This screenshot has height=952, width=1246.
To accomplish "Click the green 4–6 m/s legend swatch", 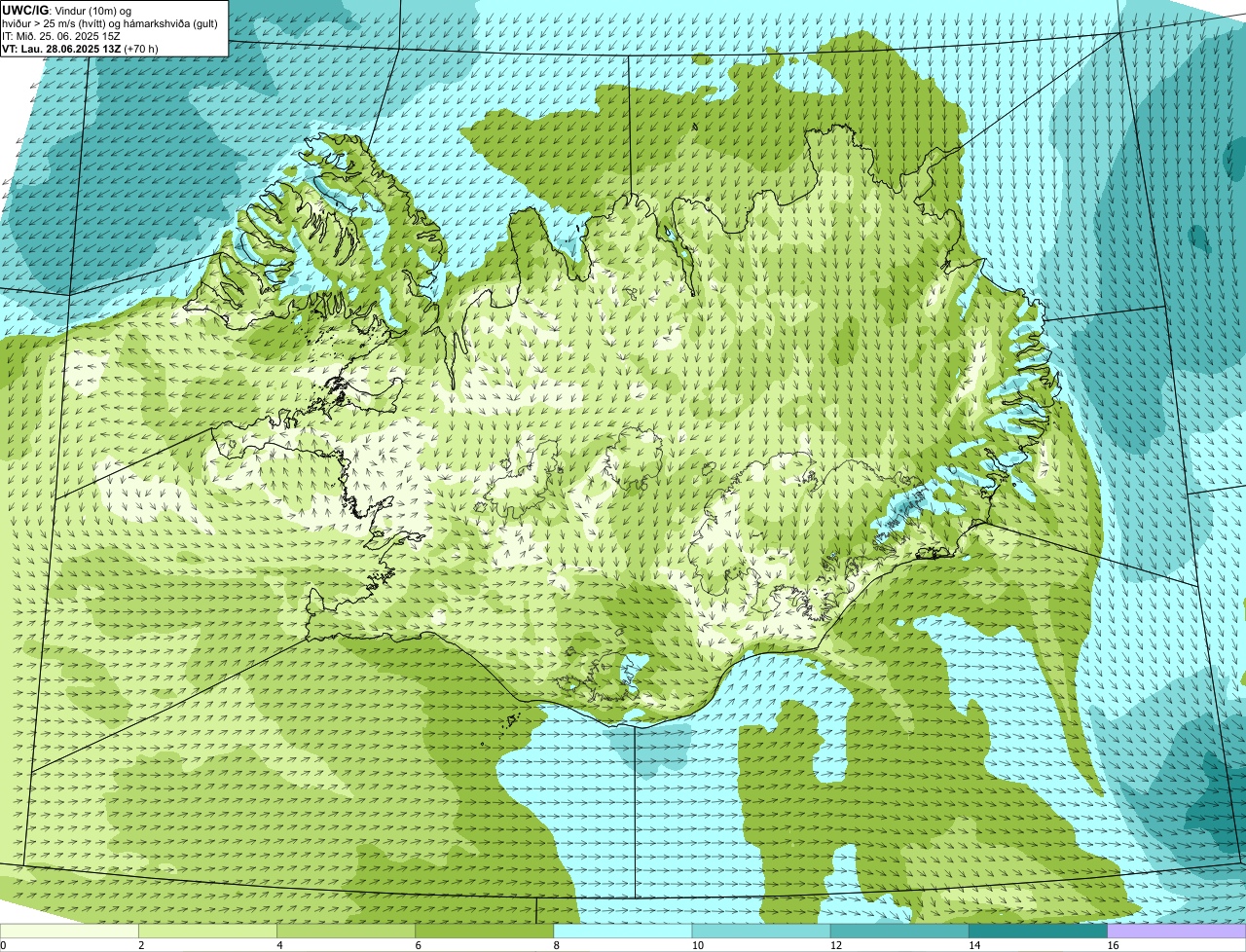I will [x=346, y=932].
